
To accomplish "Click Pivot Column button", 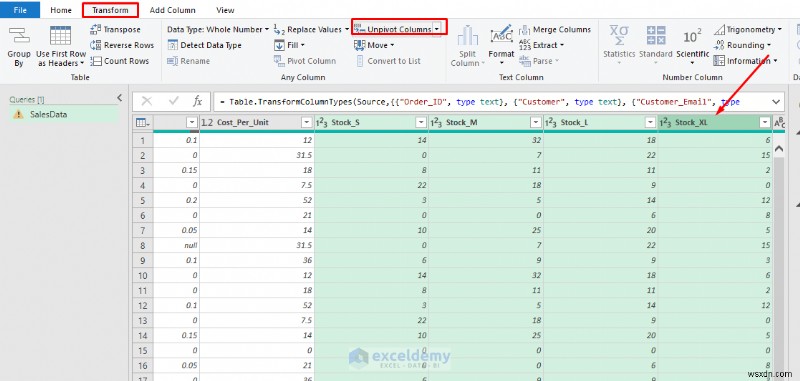I will tap(305, 61).
